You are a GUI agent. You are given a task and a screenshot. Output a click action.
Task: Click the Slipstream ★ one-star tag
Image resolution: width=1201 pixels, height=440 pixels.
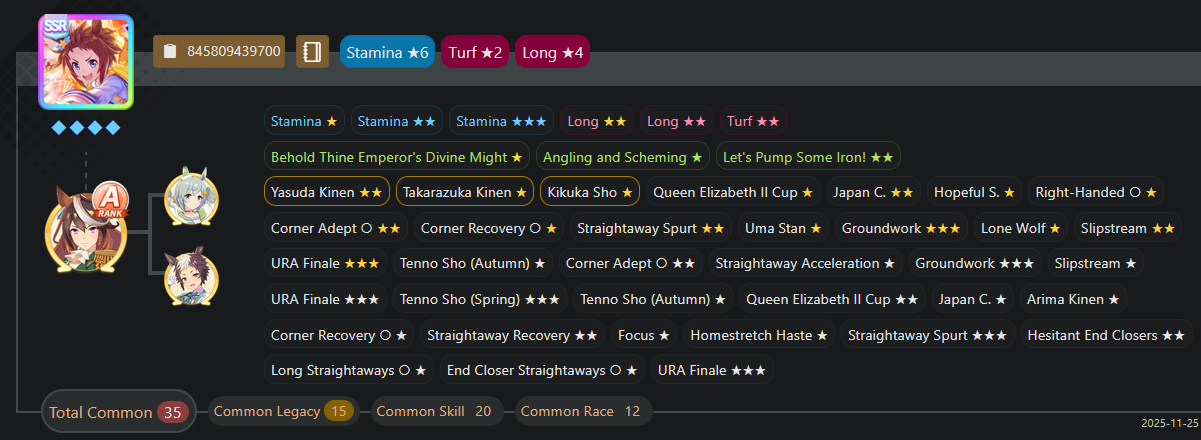(x=1096, y=264)
